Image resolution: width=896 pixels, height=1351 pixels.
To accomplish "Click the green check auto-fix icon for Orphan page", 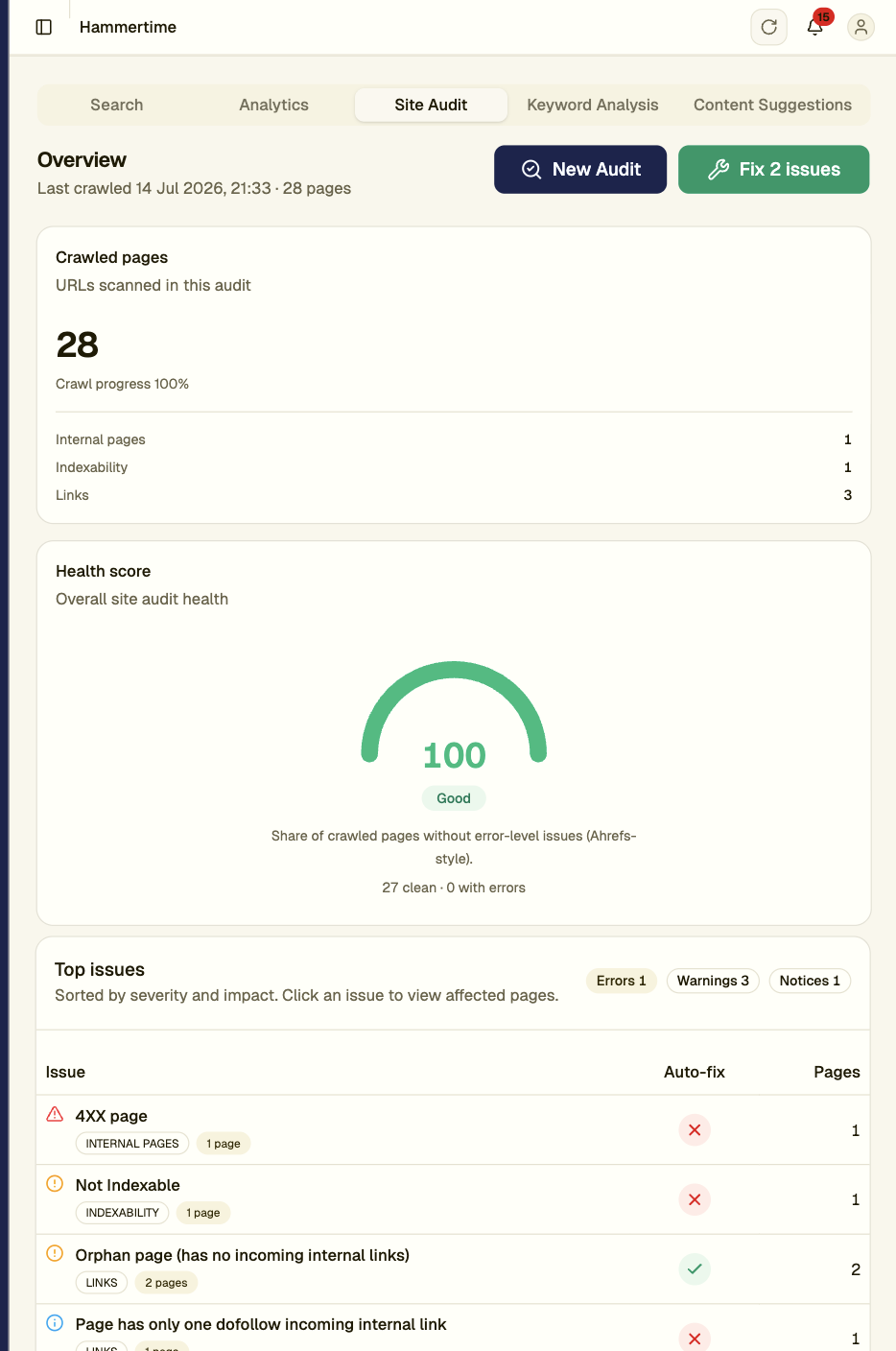I will point(695,1269).
